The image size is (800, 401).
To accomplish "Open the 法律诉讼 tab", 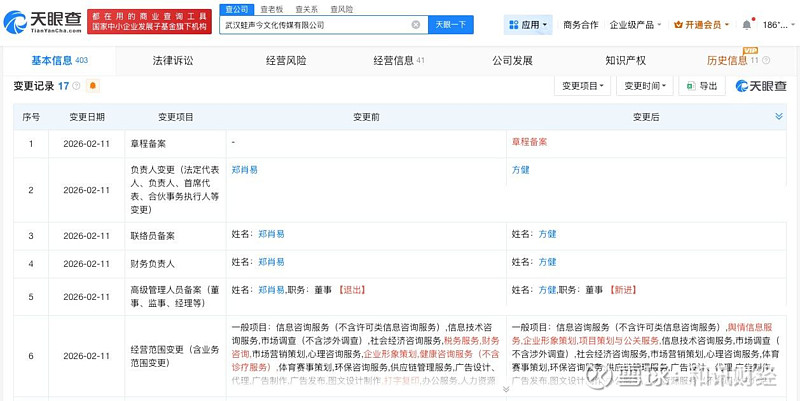I will point(173,61).
